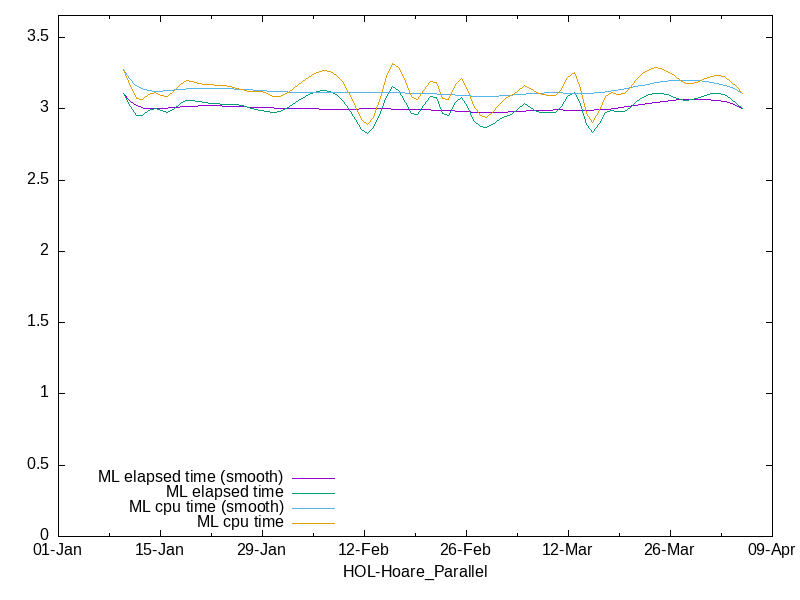800x600 pixels.
Task: Click the purple ML elapsed time (smooth) legend line
Action: 313,479
